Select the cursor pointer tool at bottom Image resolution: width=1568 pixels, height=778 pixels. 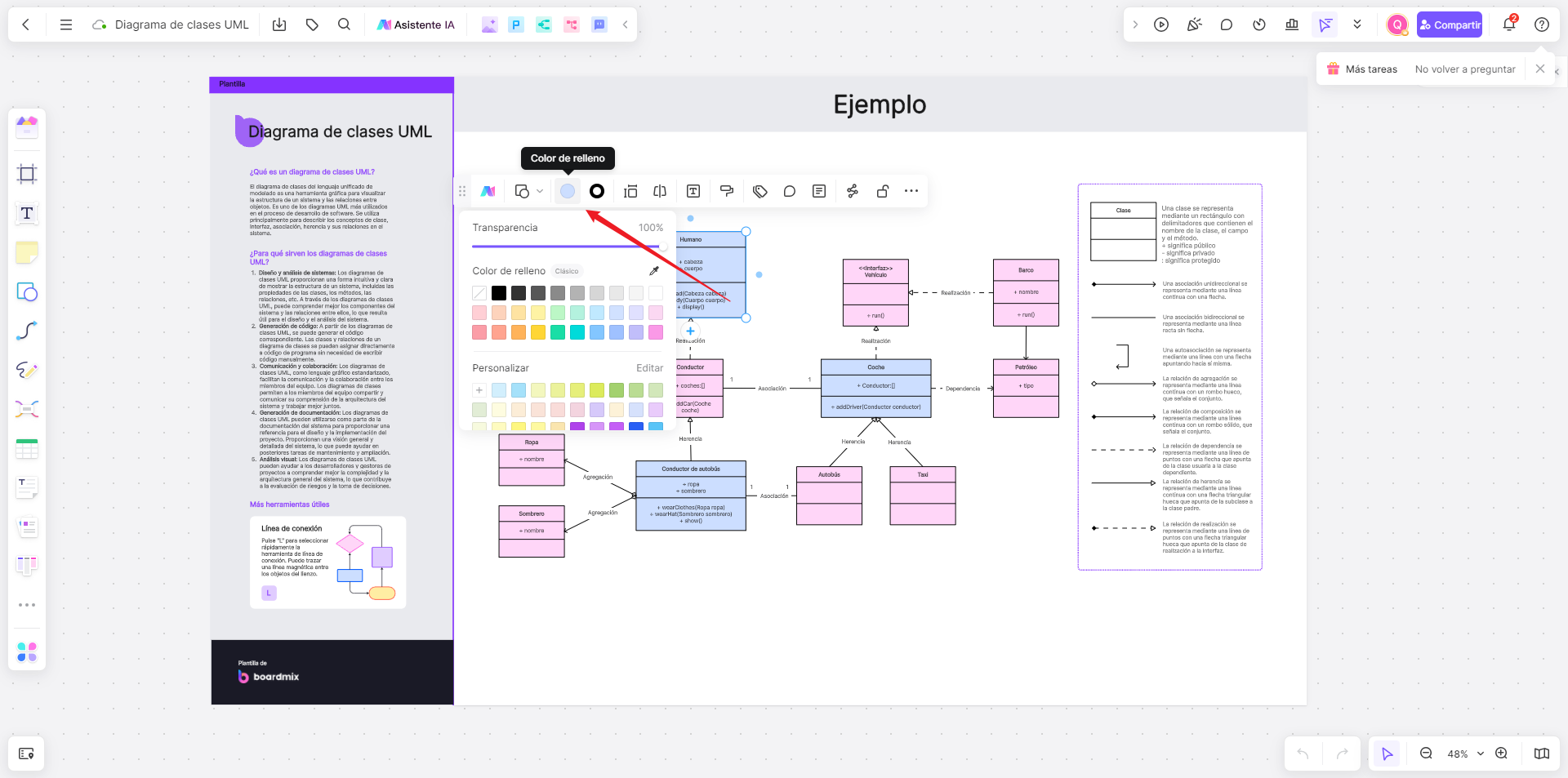[x=1387, y=754]
